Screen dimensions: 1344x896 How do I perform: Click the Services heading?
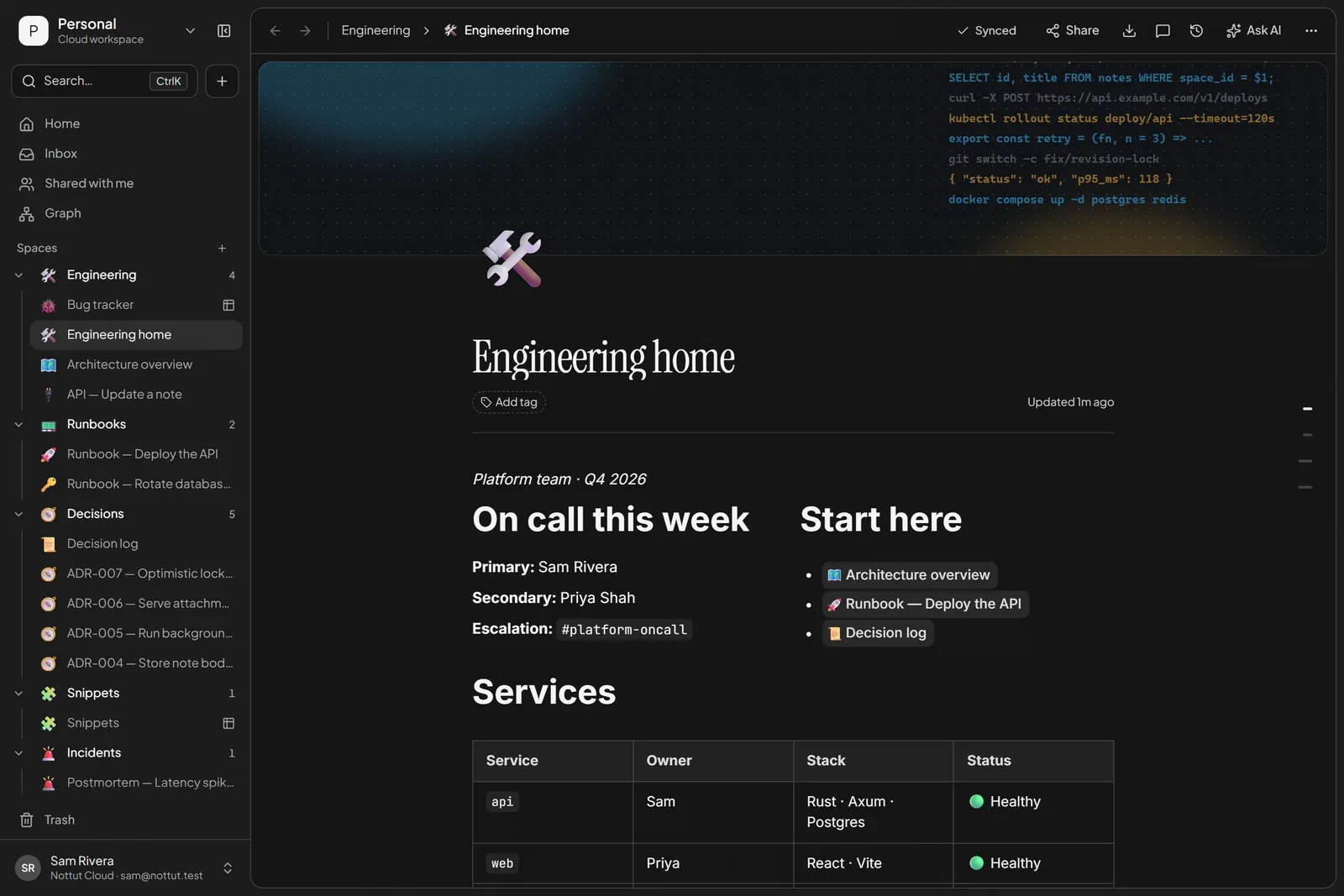tap(544, 692)
